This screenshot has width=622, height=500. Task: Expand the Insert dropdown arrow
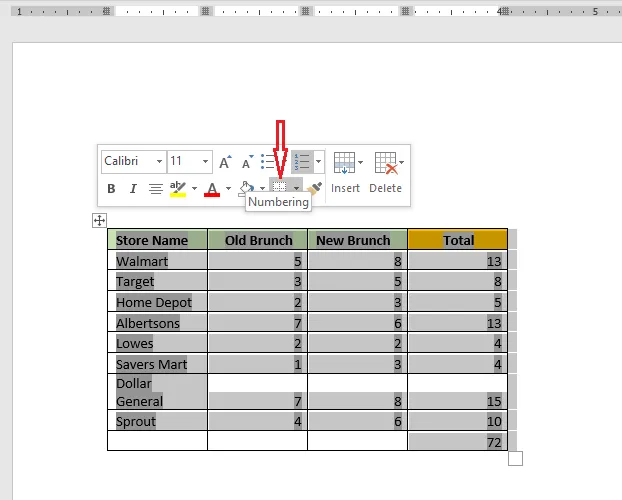360,162
